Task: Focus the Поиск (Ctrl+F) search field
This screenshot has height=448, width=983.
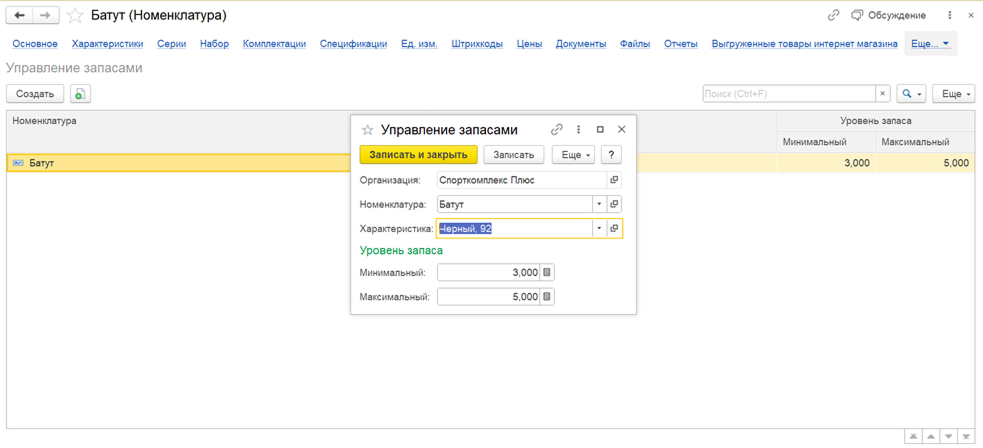Action: point(789,94)
